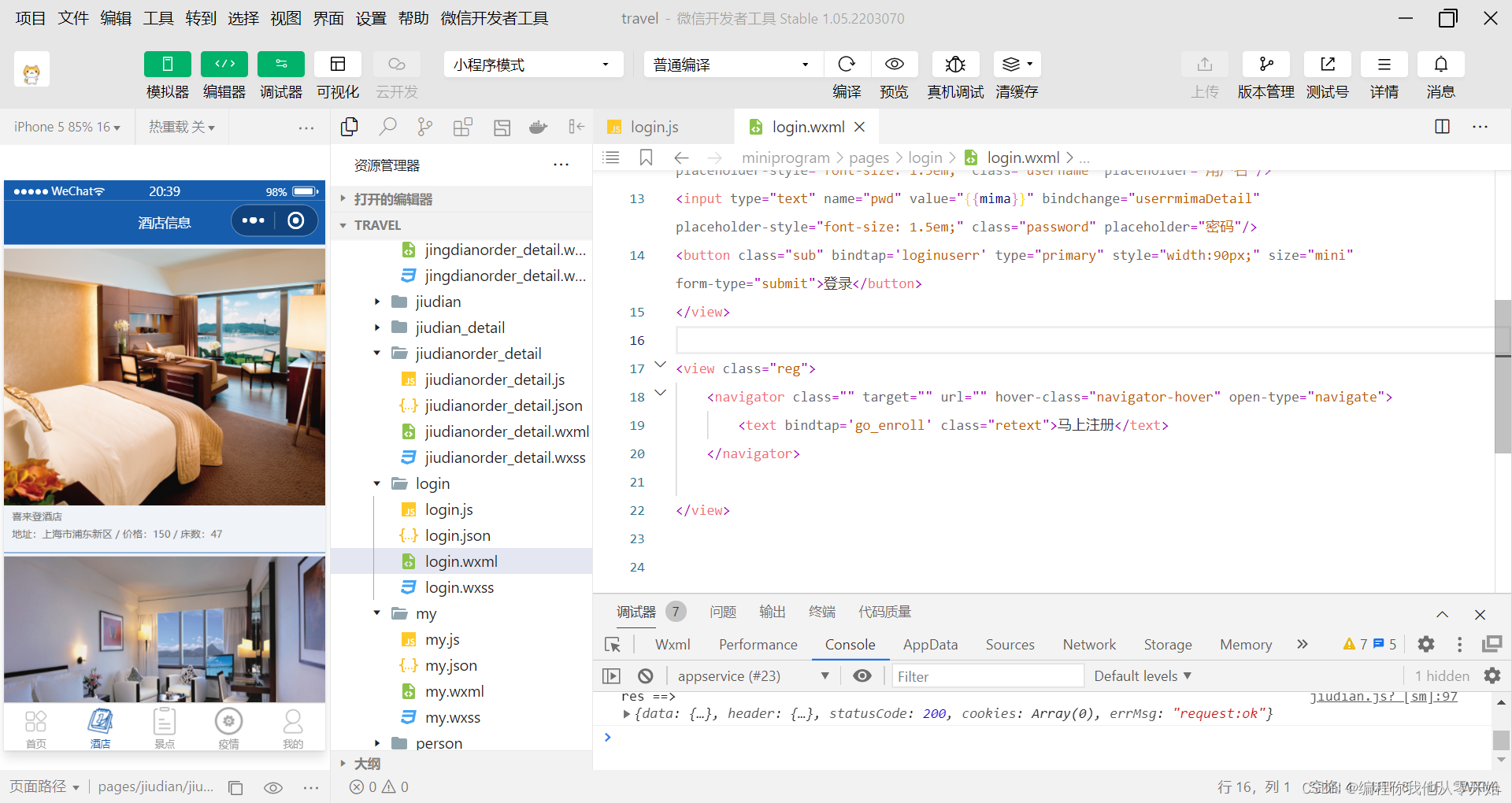Open the appservice (#23) context dropdown

[753, 676]
